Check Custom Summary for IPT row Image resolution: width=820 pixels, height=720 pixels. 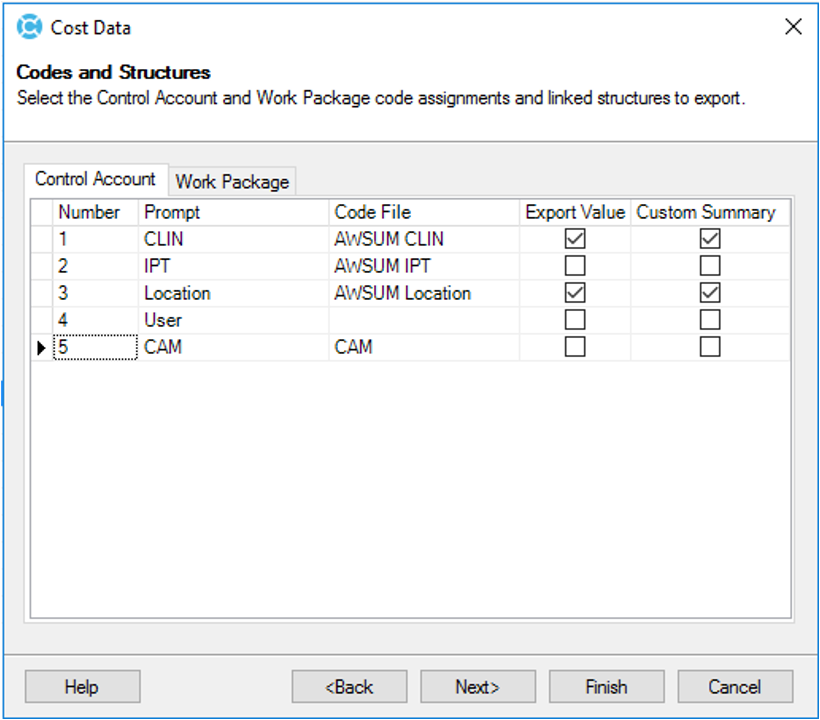tap(709, 265)
